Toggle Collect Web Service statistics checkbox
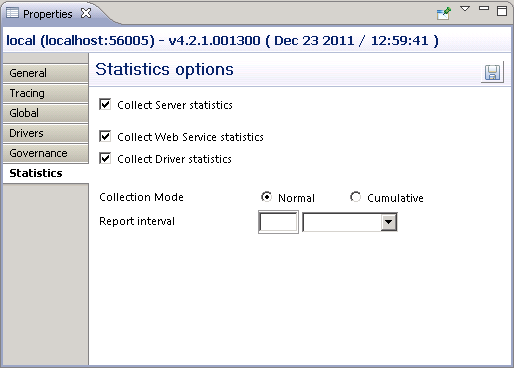514x368 pixels. pyautogui.click(x=105, y=136)
